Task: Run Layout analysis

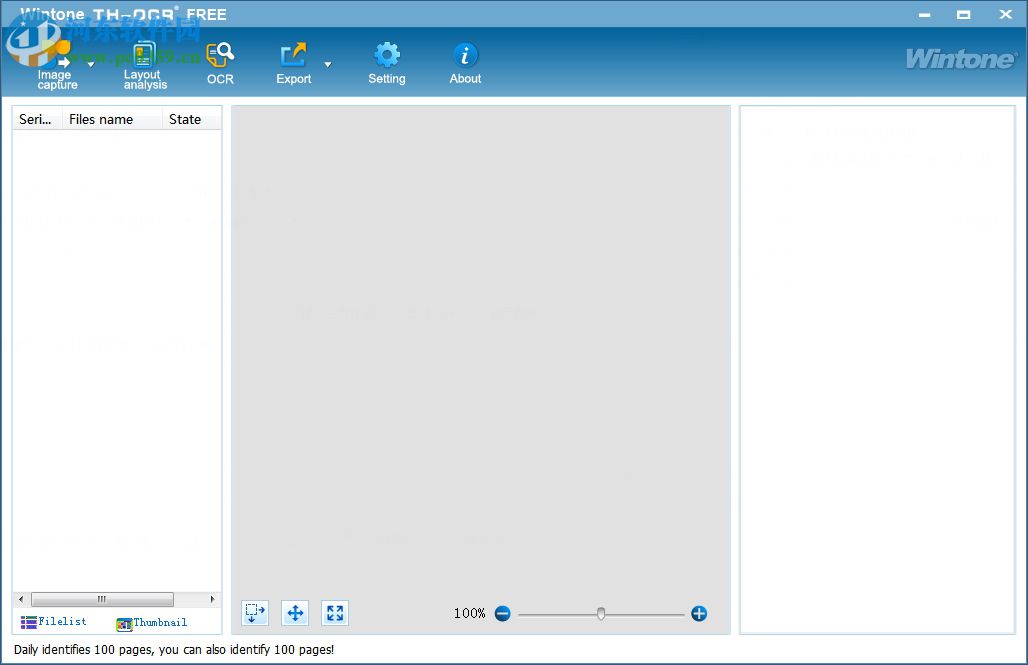Action: pyautogui.click(x=145, y=66)
